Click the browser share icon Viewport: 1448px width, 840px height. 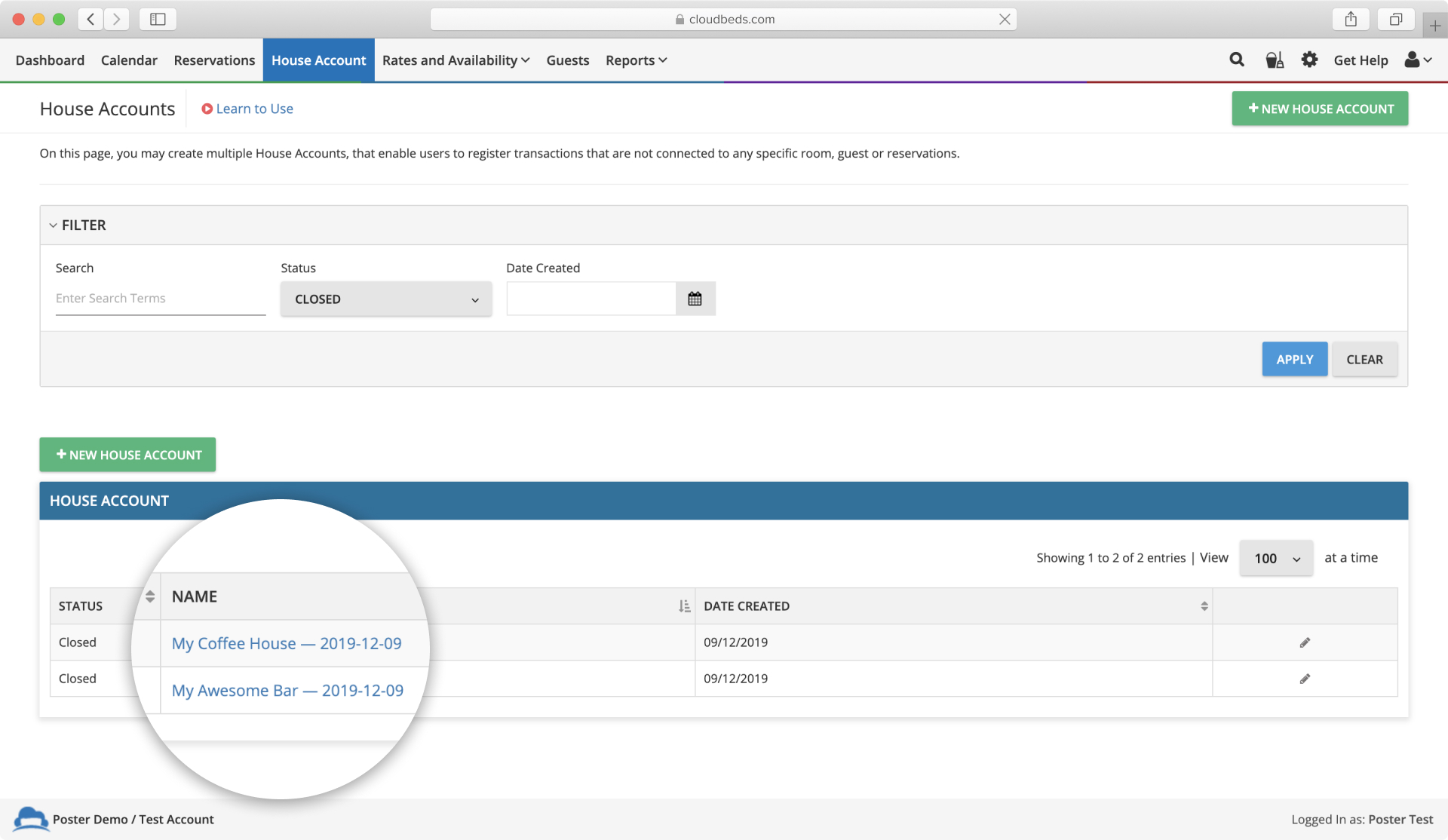pos(1351,19)
